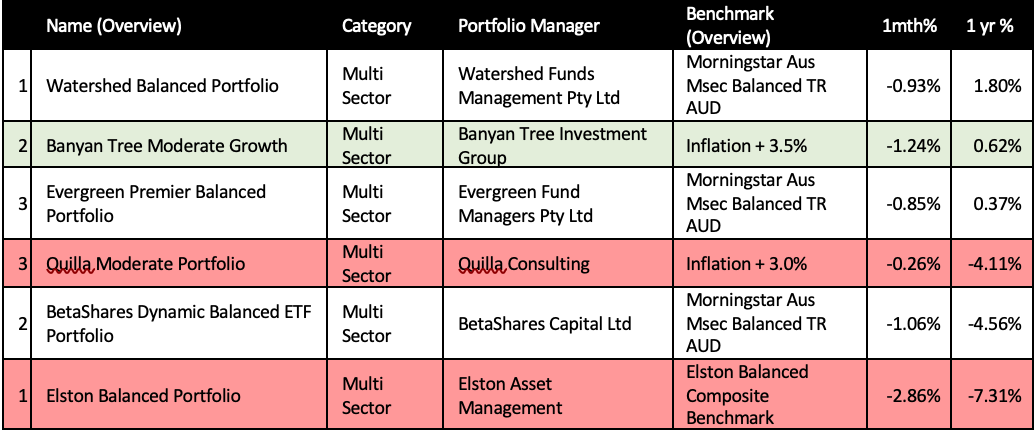
Task: Select BetaShares Dynamic Balanced ETF Portfolio cell
Action: tap(179, 323)
